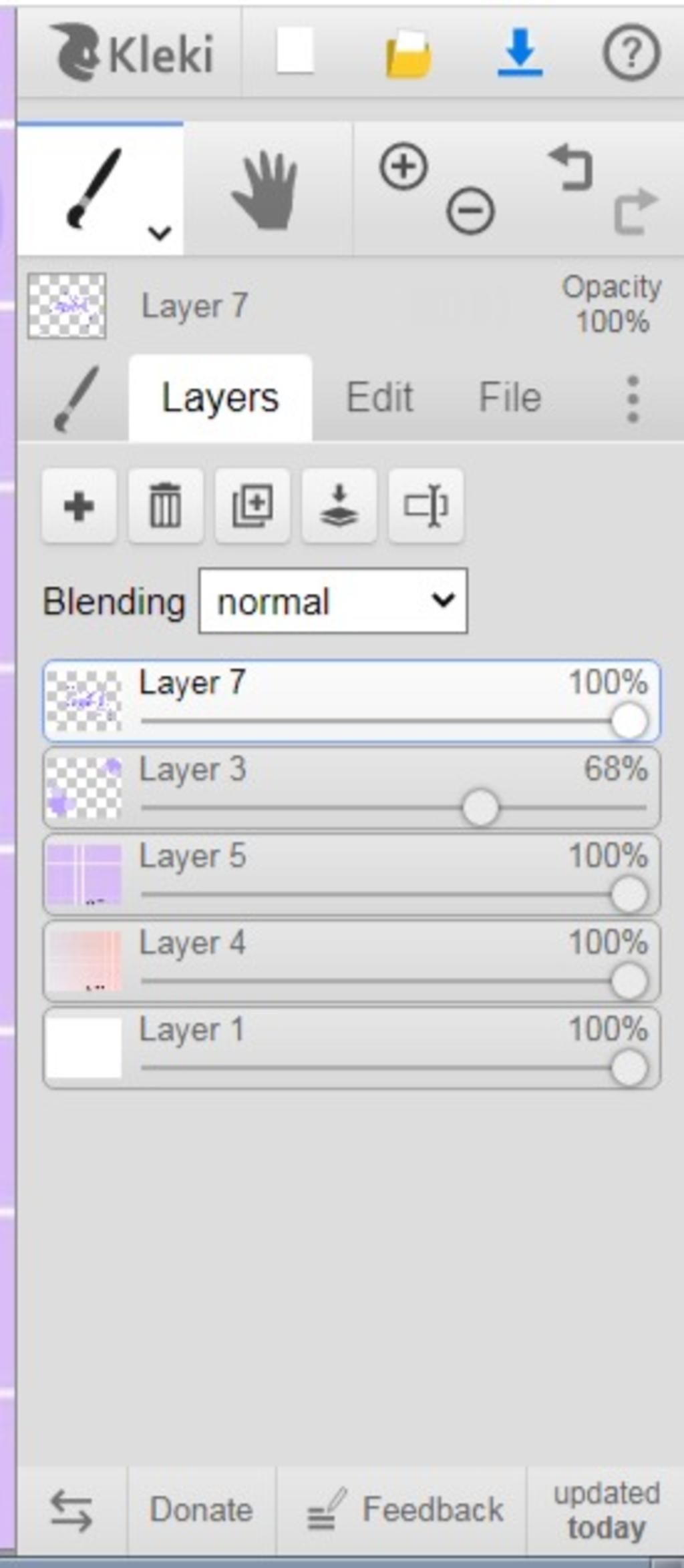684x1568 pixels.
Task: Select the Hand pan tool
Action: coord(266,190)
